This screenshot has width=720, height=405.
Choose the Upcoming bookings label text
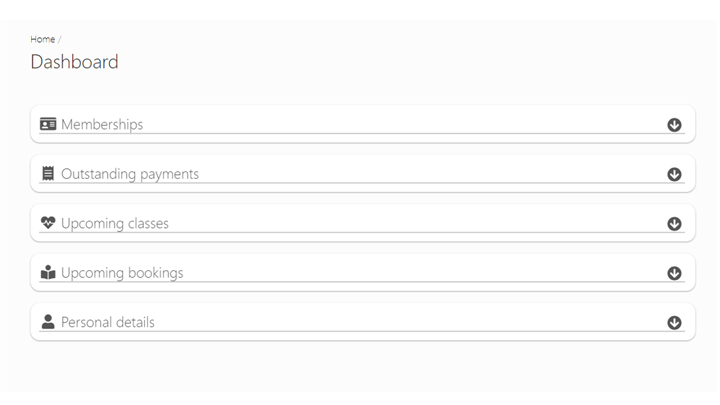[122, 273]
